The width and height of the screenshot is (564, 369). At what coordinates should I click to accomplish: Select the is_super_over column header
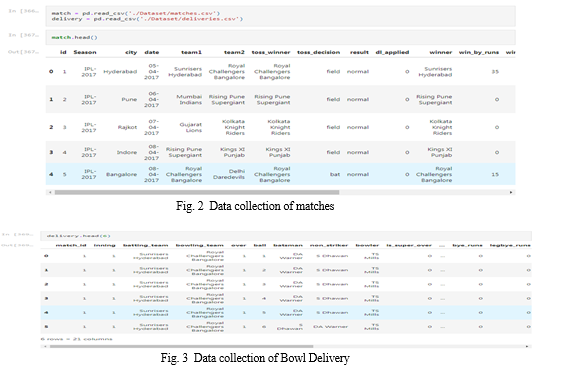point(409,245)
